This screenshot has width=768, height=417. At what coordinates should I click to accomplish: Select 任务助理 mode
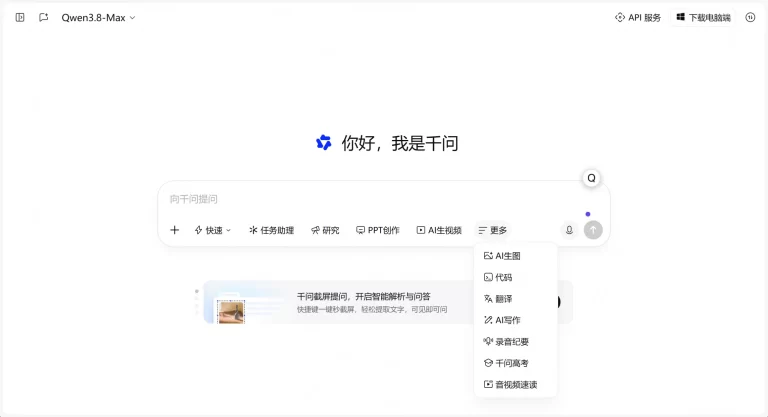click(x=271, y=230)
